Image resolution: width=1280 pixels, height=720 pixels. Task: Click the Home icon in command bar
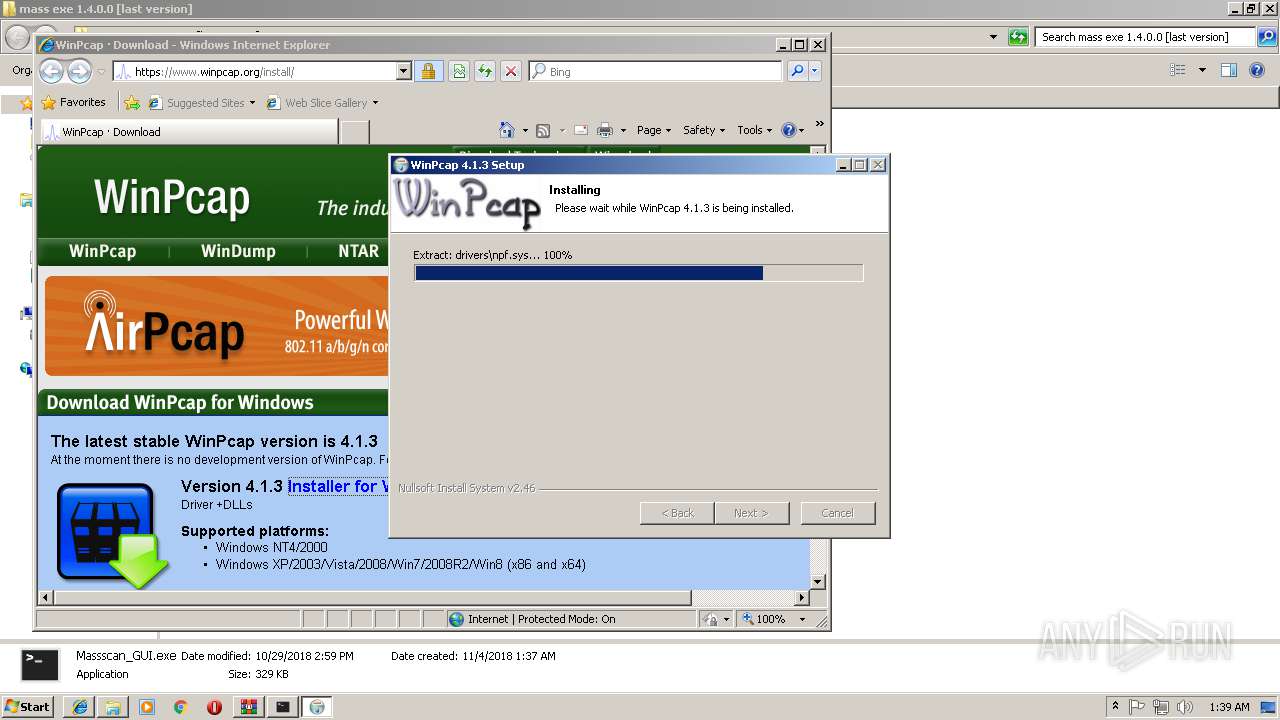506,130
